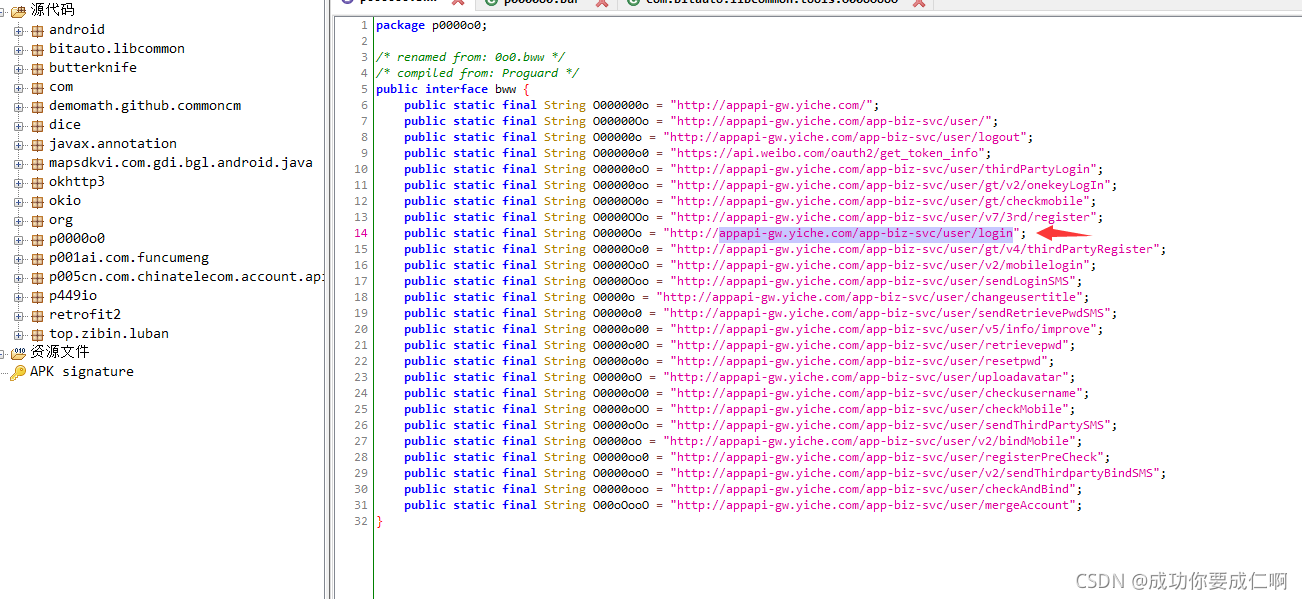Click the bitauto.libcommon package icon
This screenshot has width=1302, height=599.
point(38,49)
